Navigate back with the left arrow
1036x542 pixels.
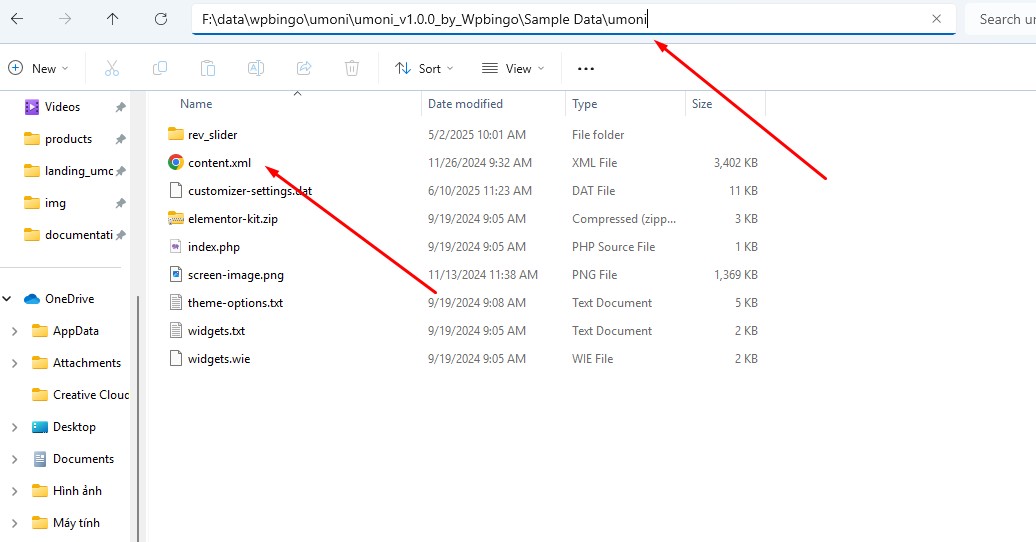[17, 19]
